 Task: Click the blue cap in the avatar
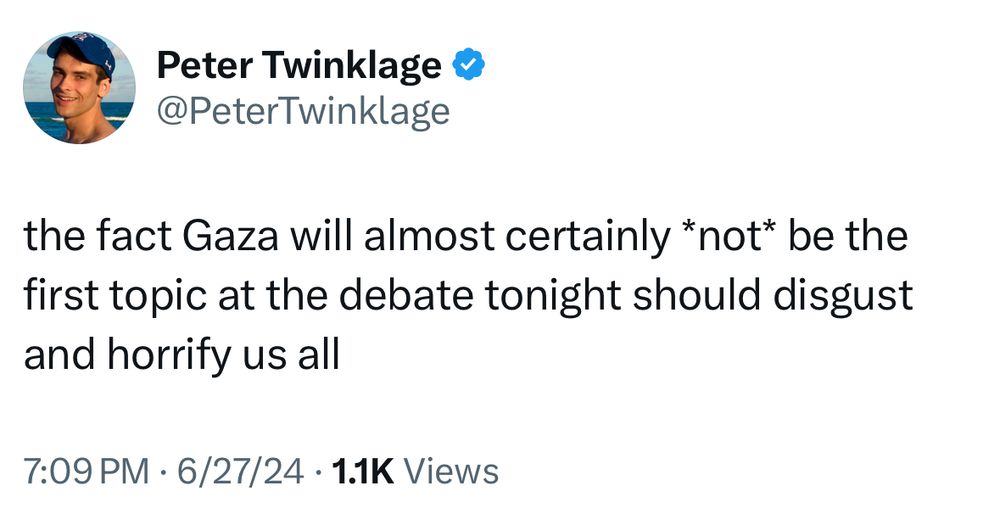(82, 50)
